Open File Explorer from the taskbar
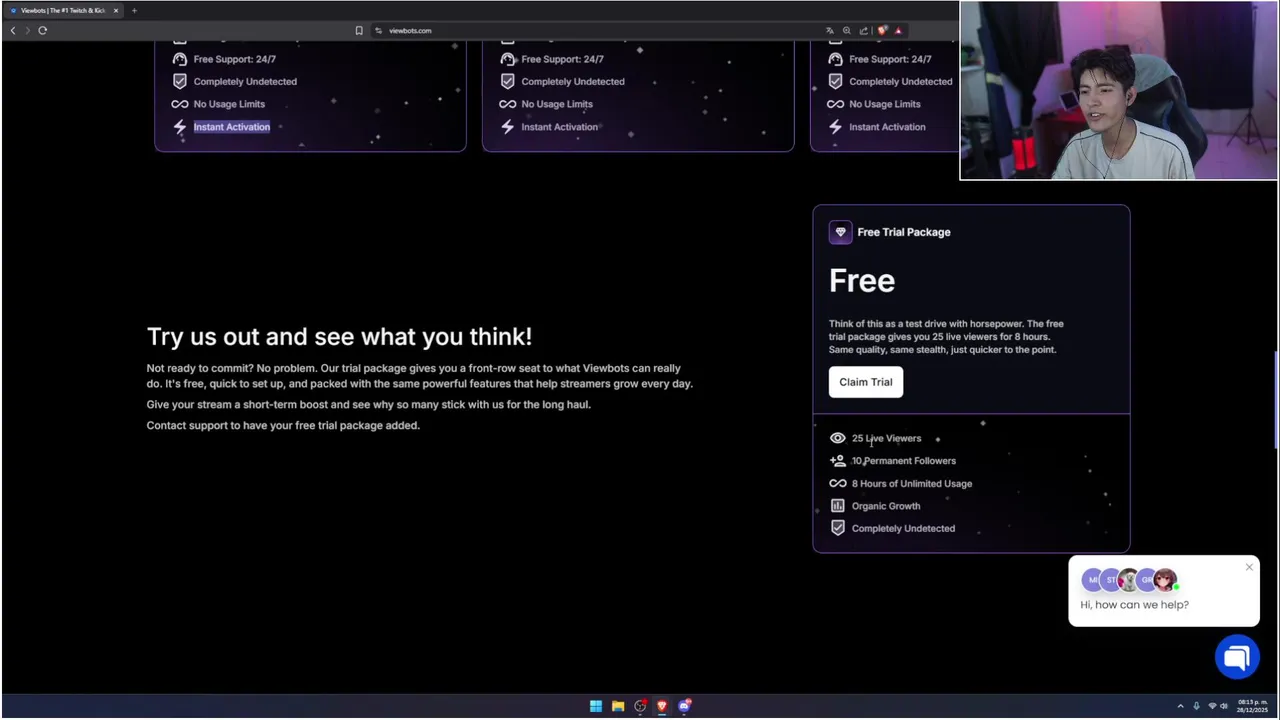 (x=618, y=706)
